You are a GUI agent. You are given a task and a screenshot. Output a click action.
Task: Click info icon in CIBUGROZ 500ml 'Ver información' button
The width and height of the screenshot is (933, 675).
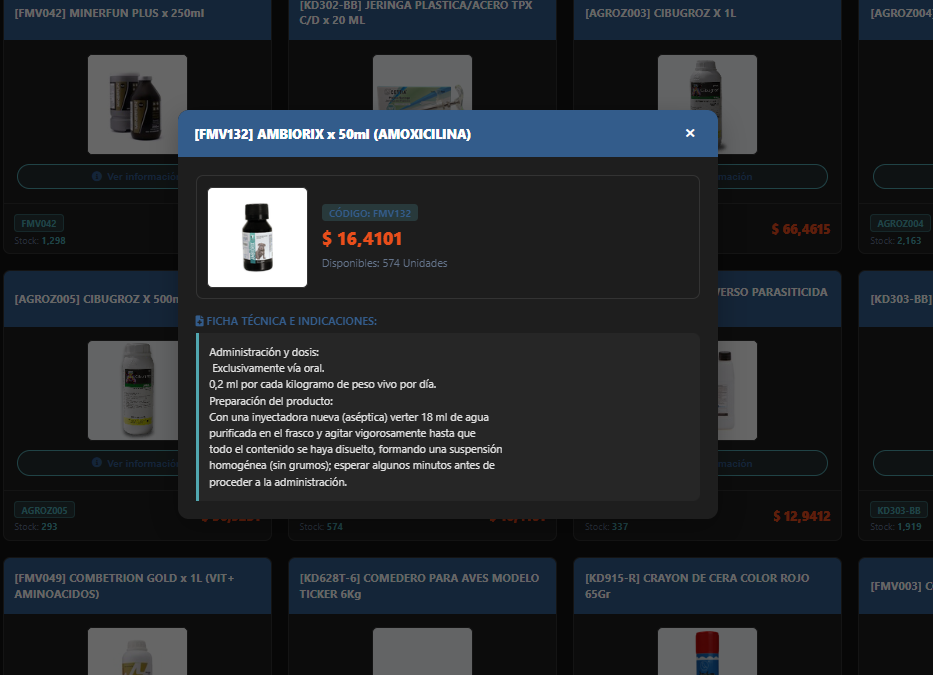point(97,462)
